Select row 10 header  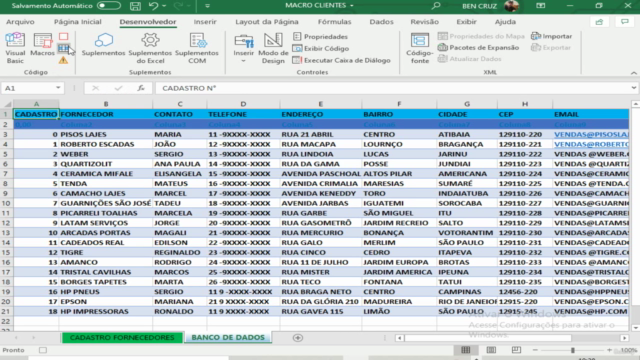6,203
